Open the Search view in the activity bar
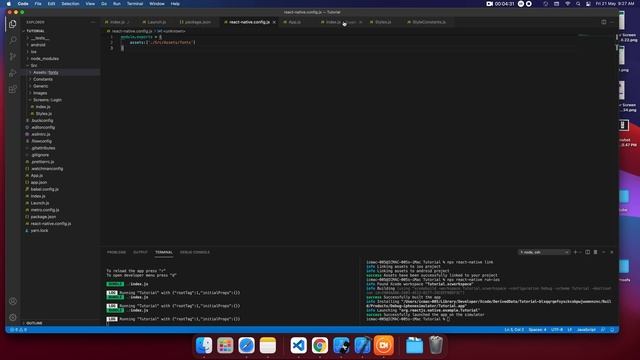The width and height of the screenshot is (640, 360). (x=13, y=40)
